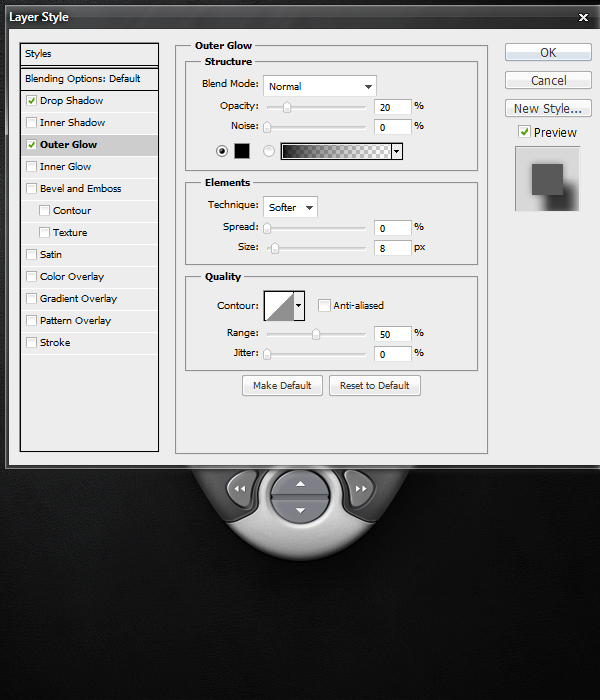Click the black glow color swatch
Viewport: 600px width, 700px height.
(x=242, y=151)
